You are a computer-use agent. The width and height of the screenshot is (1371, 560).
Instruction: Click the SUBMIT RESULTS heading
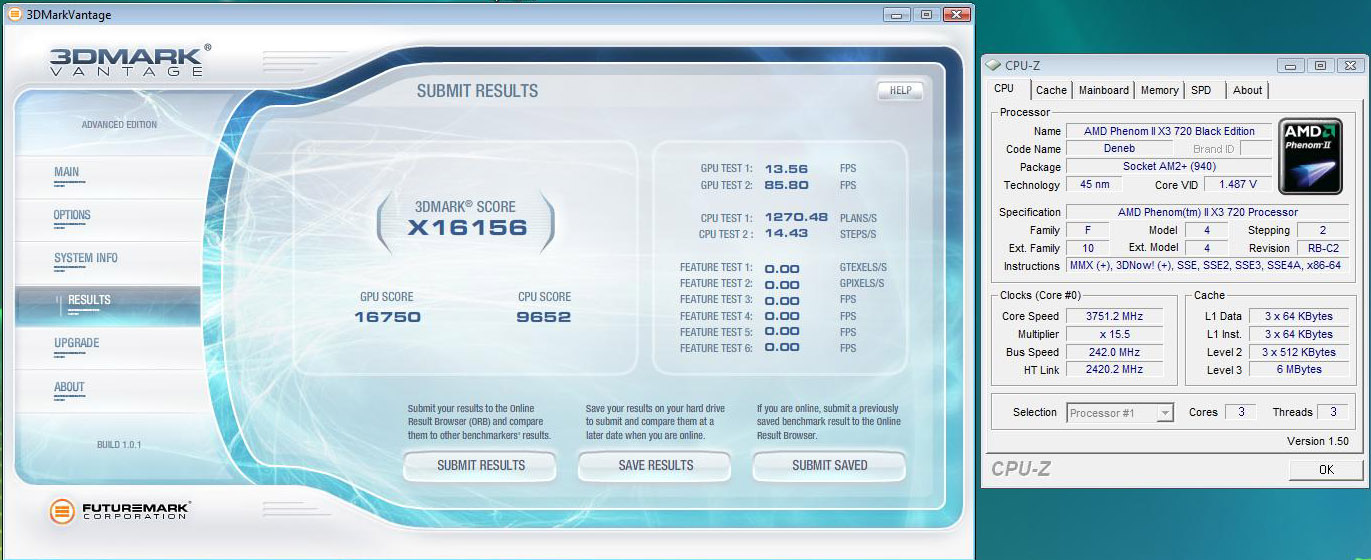[477, 91]
